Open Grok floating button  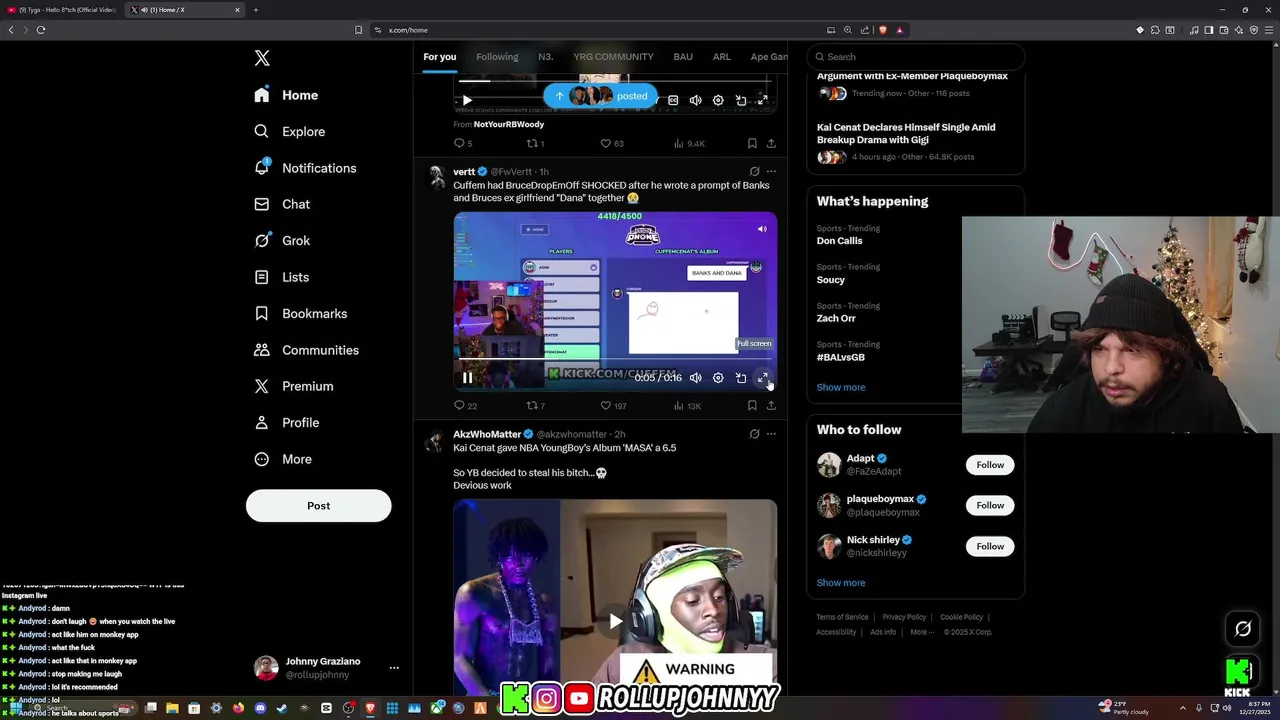click(1243, 628)
